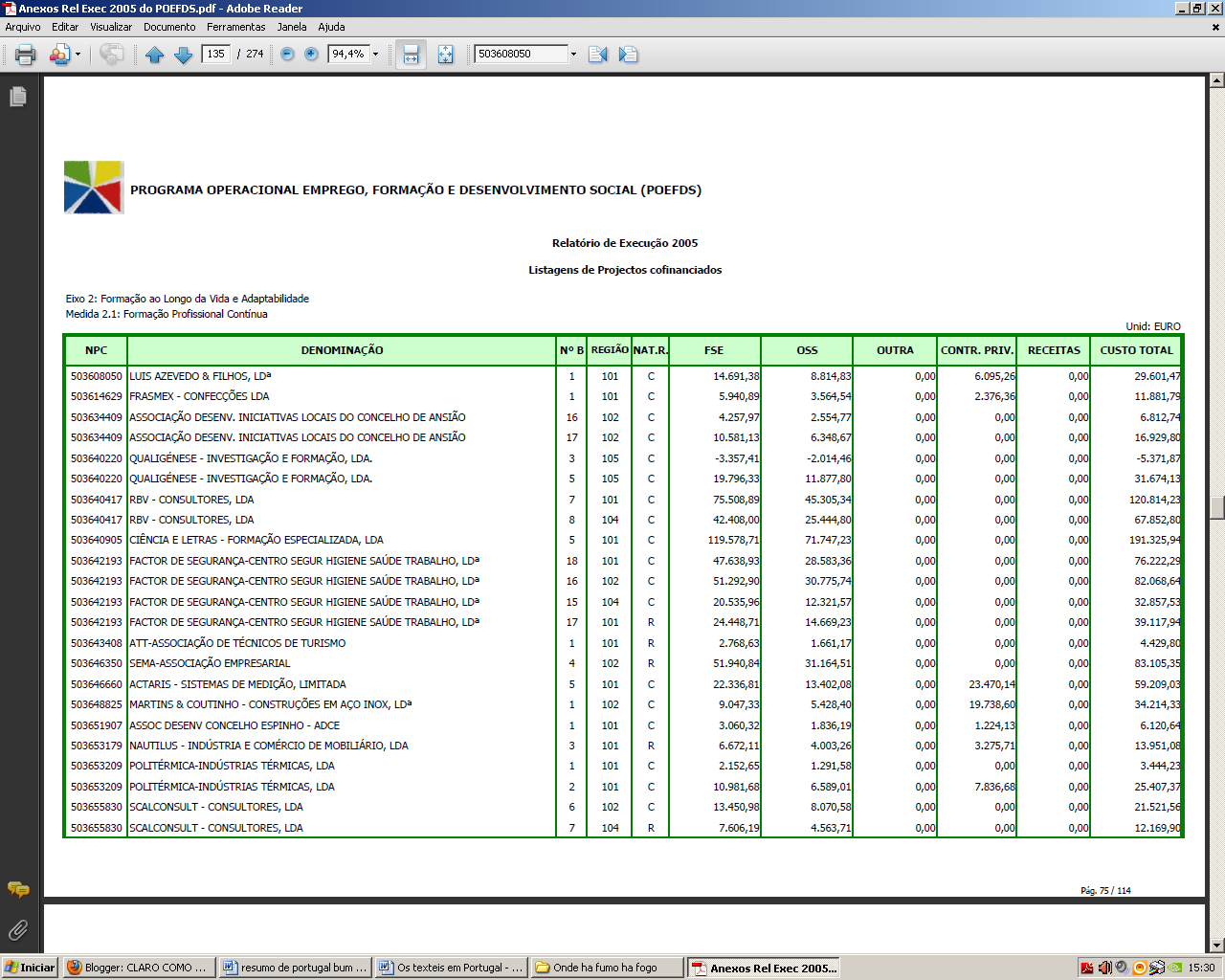Click the Iniciar start button
The height and width of the screenshot is (980, 1225).
31,968
